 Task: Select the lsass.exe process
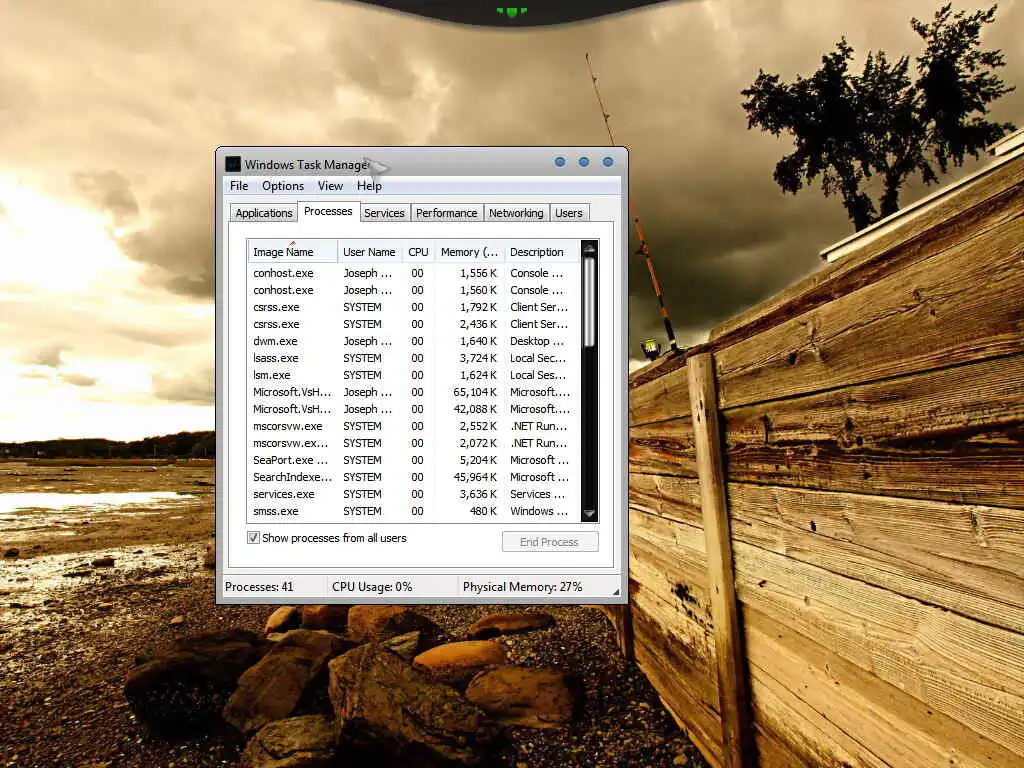coord(413,358)
